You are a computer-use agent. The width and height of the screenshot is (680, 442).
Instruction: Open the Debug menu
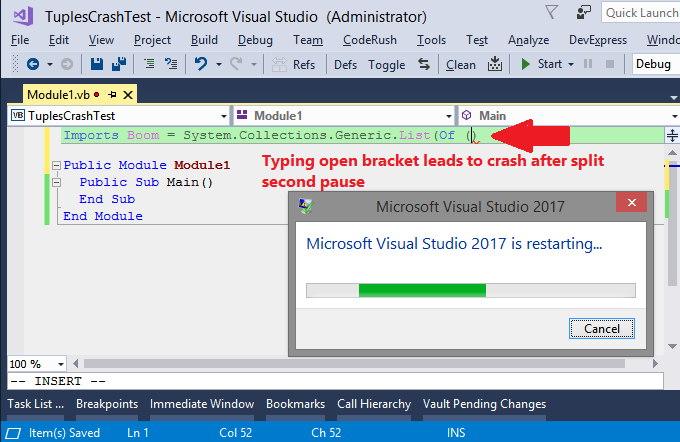pyautogui.click(x=255, y=40)
